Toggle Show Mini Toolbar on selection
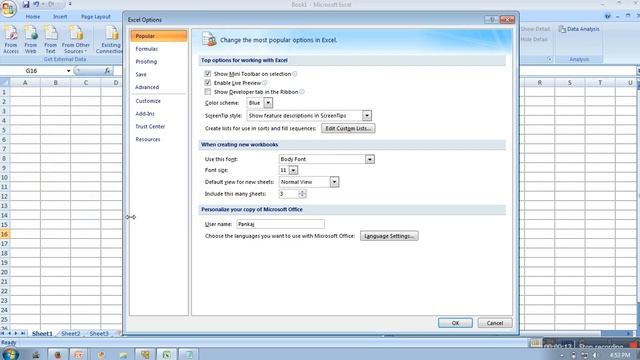 coord(208,74)
